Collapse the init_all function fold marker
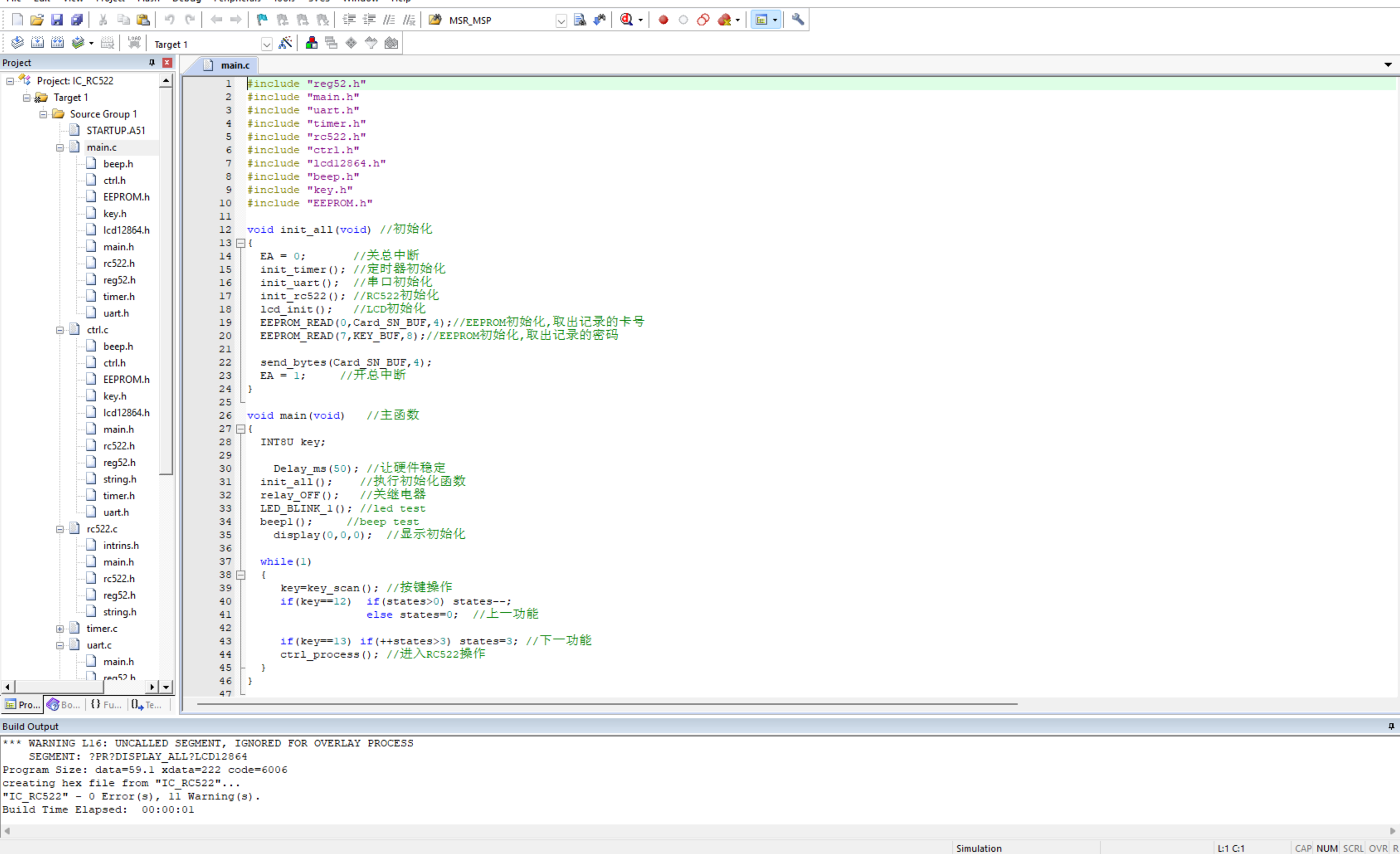Image resolution: width=1400 pixels, height=854 pixels. 241,243
